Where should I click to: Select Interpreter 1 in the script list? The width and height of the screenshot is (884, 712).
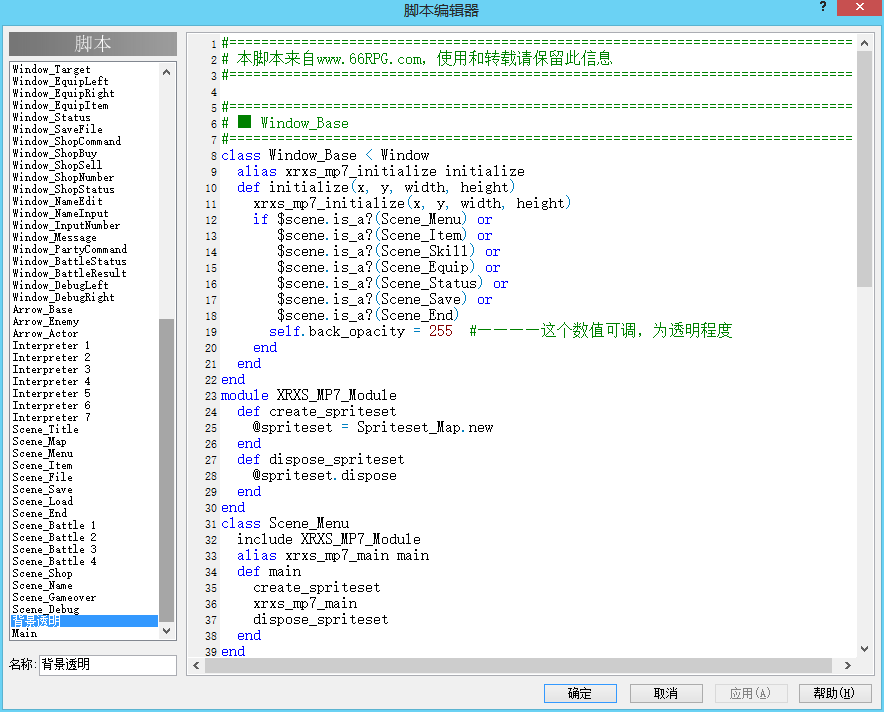click(51, 346)
